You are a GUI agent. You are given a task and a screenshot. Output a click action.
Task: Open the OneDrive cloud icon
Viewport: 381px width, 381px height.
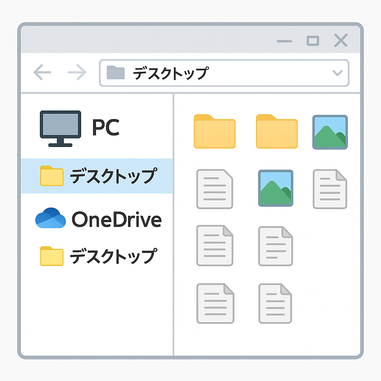click(x=50, y=218)
